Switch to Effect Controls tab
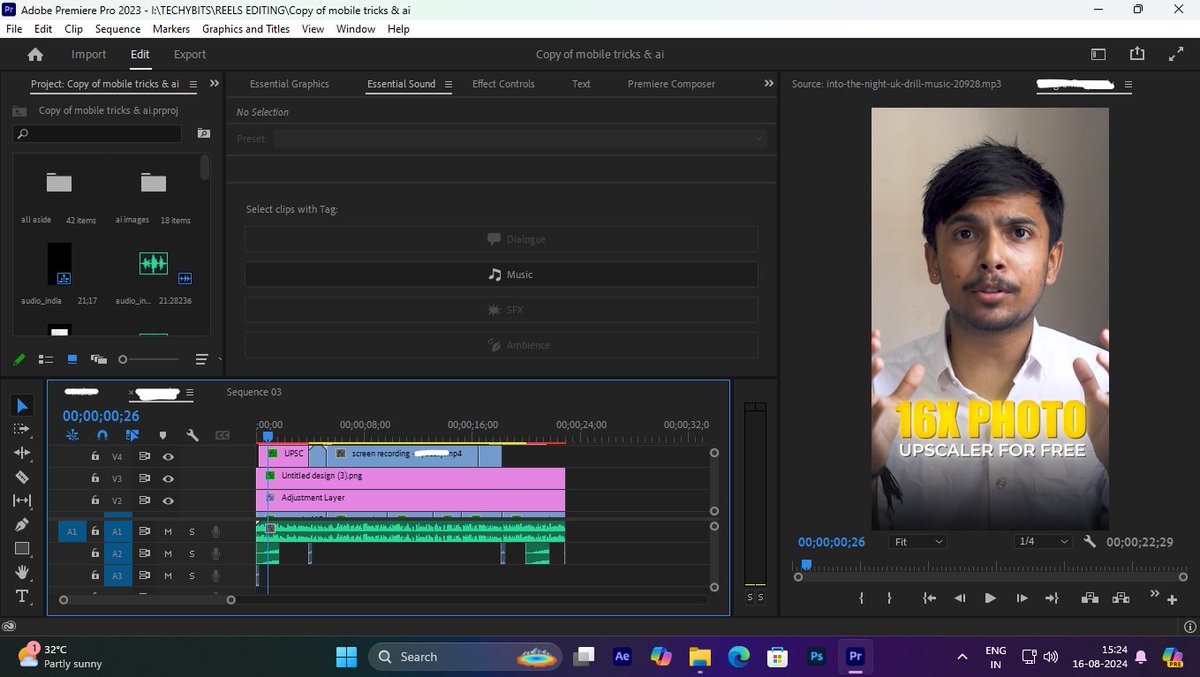This screenshot has height=677, width=1200. click(503, 84)
